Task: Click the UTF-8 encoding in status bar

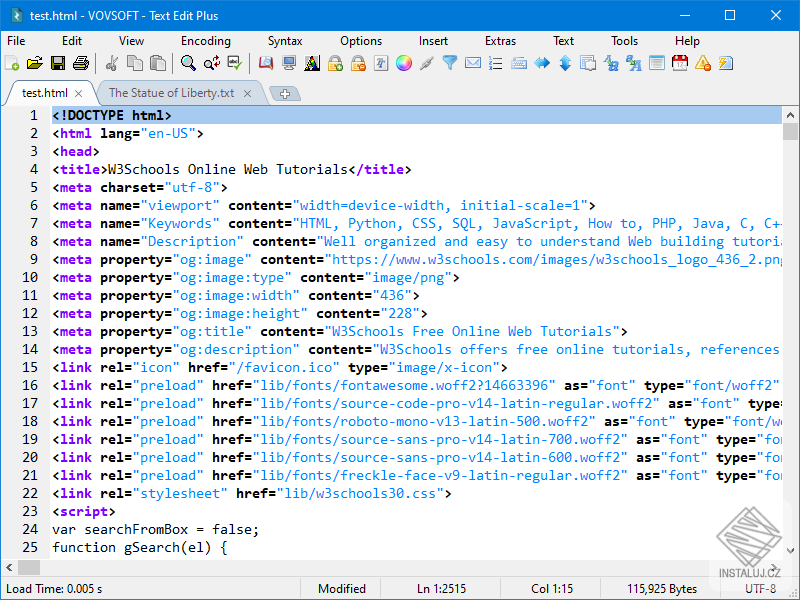Action: [x=759, y=588]
